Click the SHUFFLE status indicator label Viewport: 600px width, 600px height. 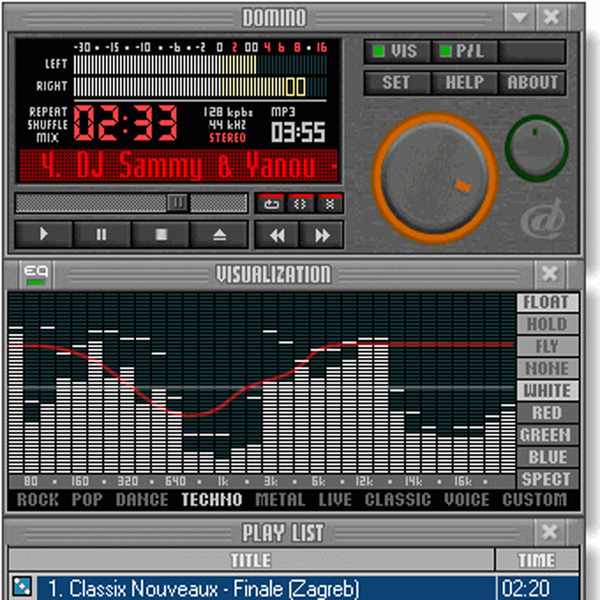click(47, 125)
